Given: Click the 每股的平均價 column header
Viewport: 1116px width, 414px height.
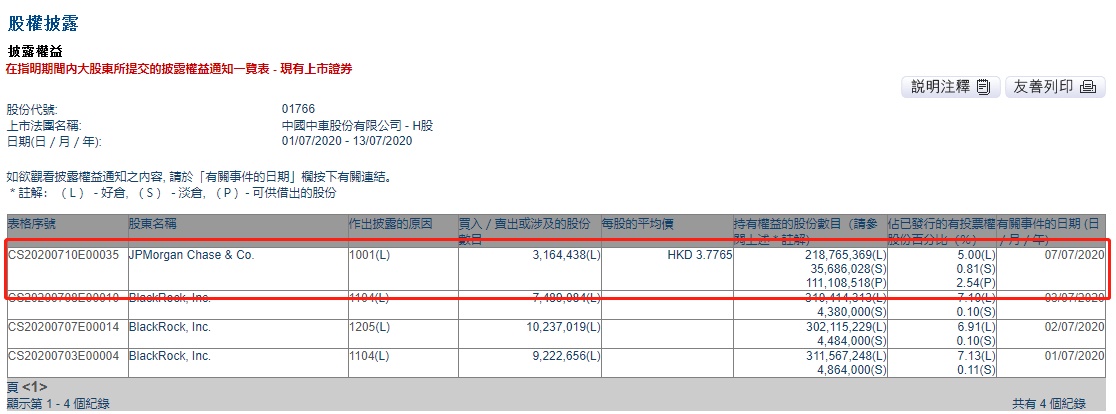Looking at the screenshot, I should tap(637, 225).
